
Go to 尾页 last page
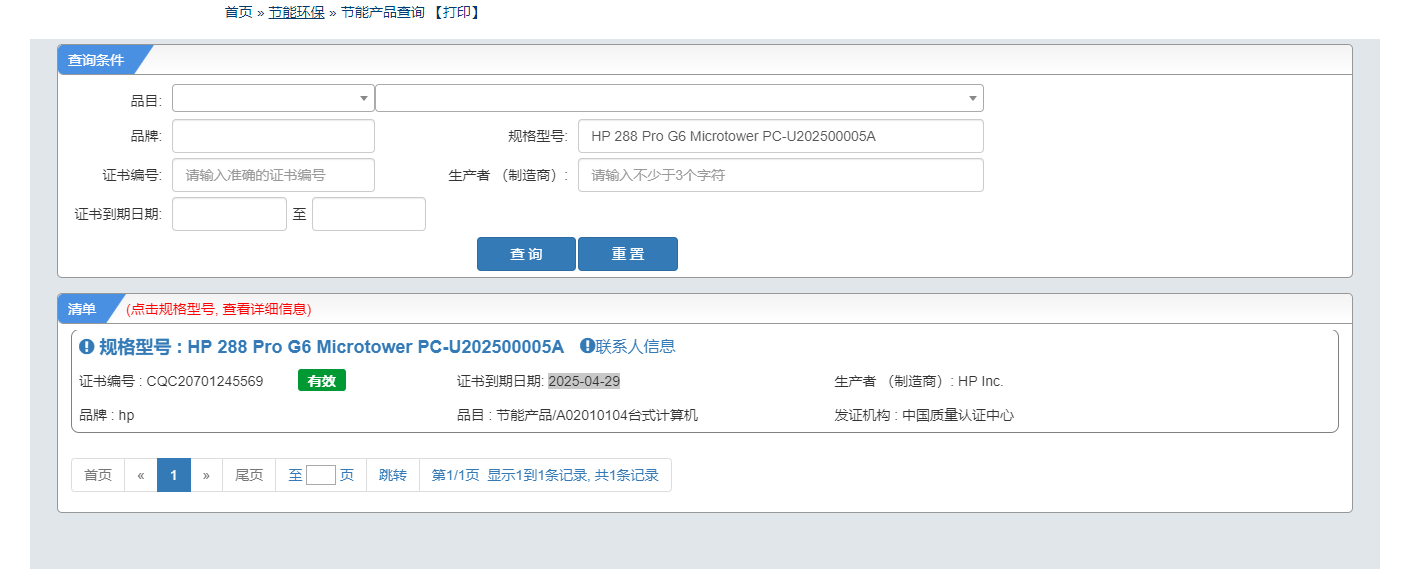click(x=249, y=475)
